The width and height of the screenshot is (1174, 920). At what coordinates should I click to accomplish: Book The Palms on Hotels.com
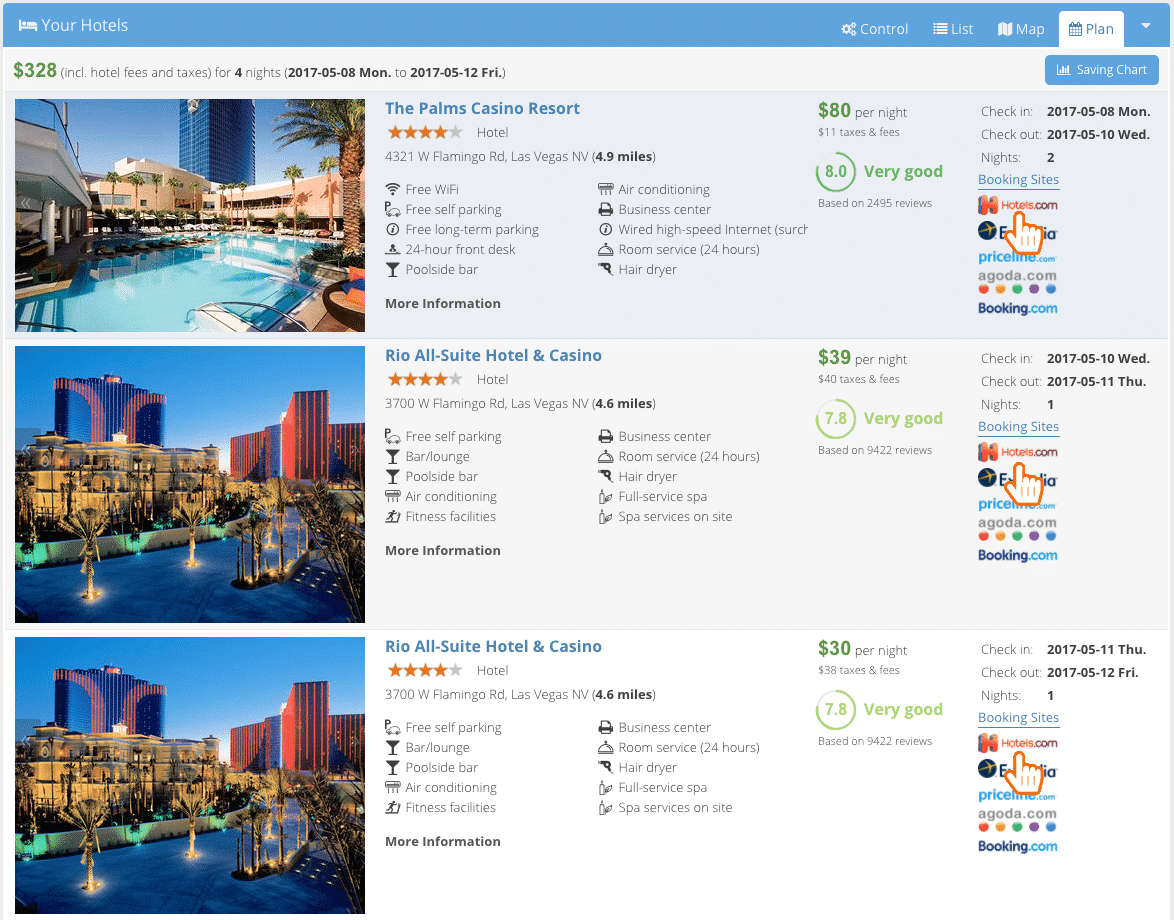1018,205
